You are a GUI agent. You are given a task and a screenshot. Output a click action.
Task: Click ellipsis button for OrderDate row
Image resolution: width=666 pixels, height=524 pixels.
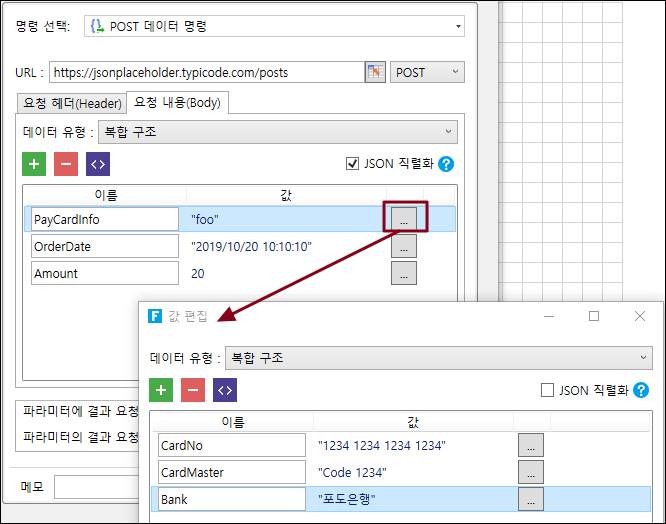pyautogui.click(x=404, y=246)
